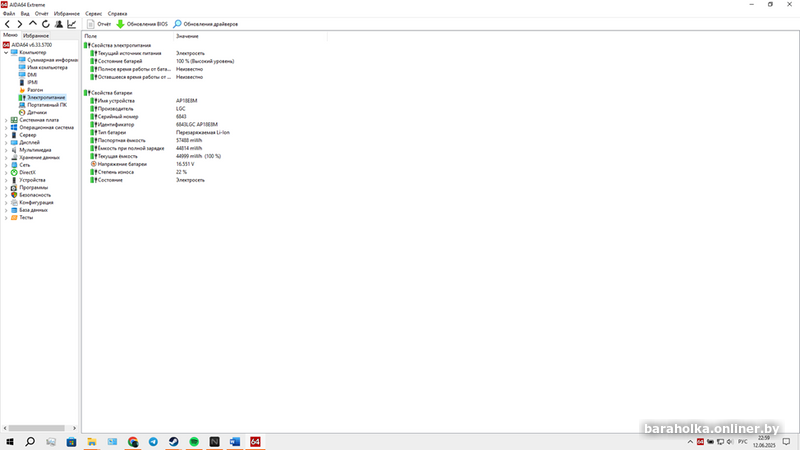Expand the Дисплей node

[6, 142]
